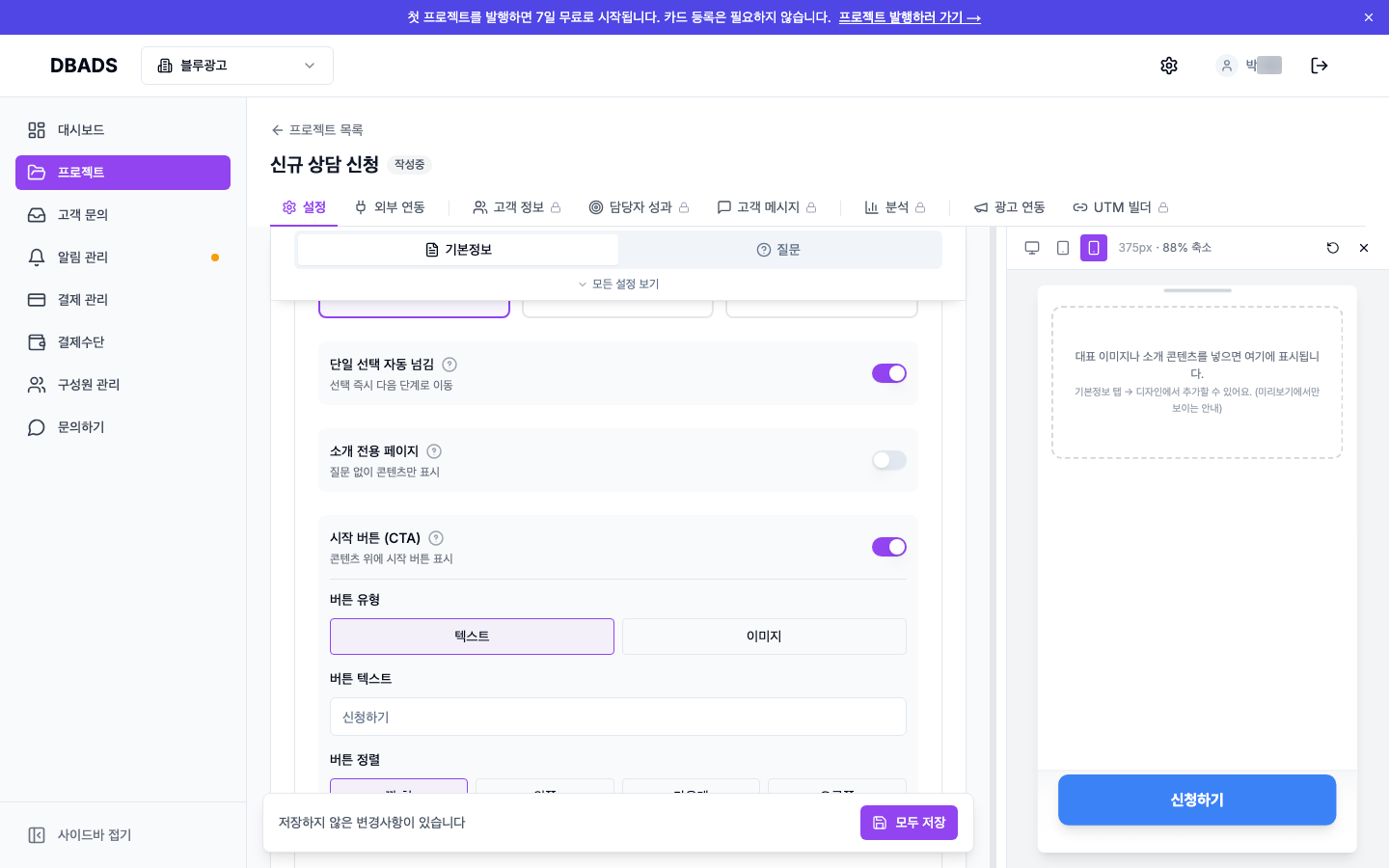
Task: Click the 신규 상담 신청 project title
Action: pyautogui.click(x=324, y=165)
